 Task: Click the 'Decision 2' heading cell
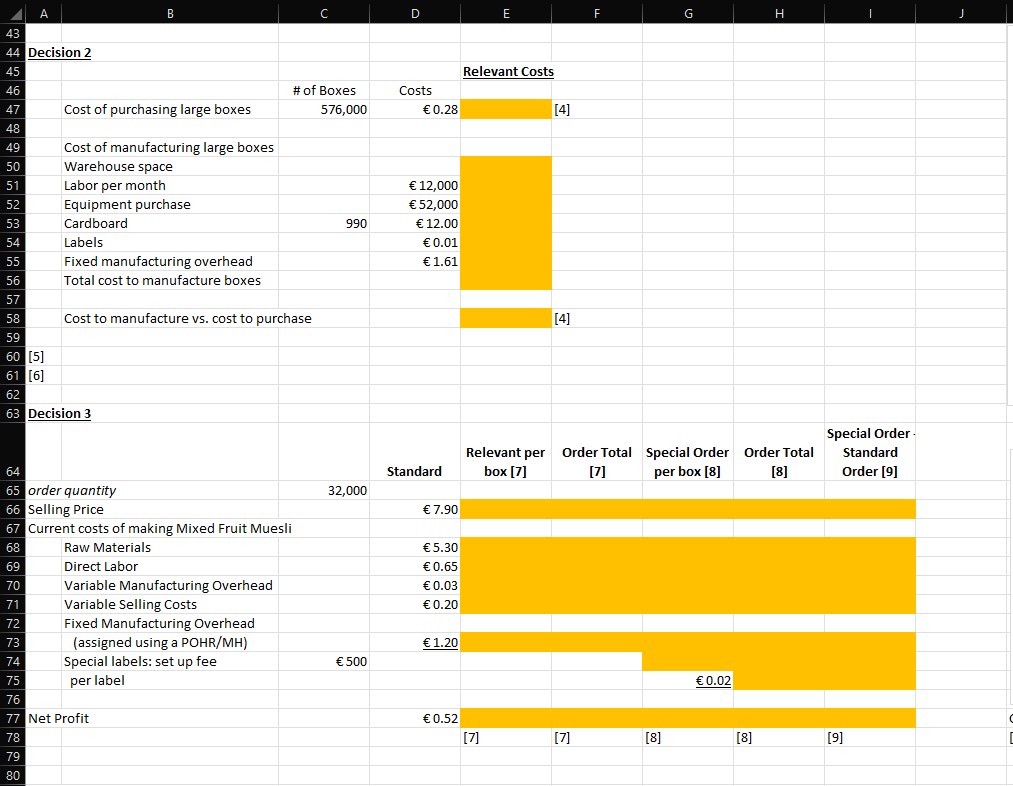(59, 52)
